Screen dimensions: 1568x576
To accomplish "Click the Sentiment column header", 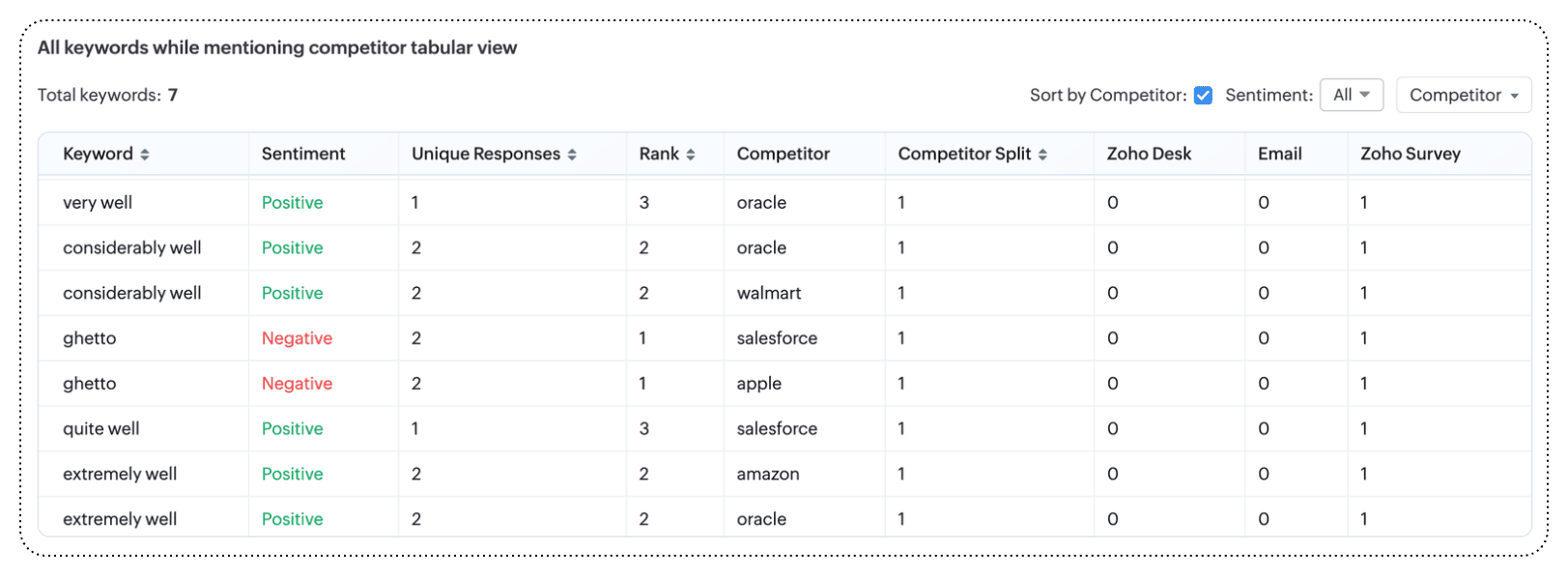I will 303,154.
